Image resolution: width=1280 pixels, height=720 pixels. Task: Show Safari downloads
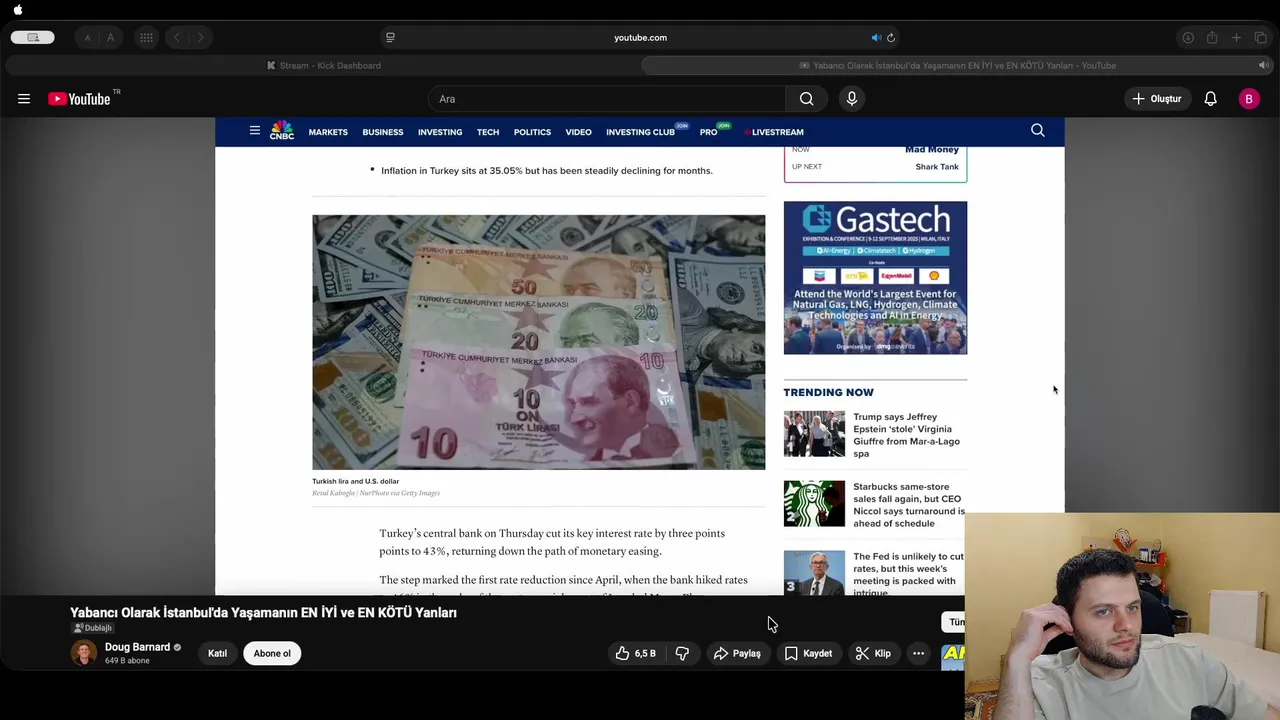coord(1188,38)
